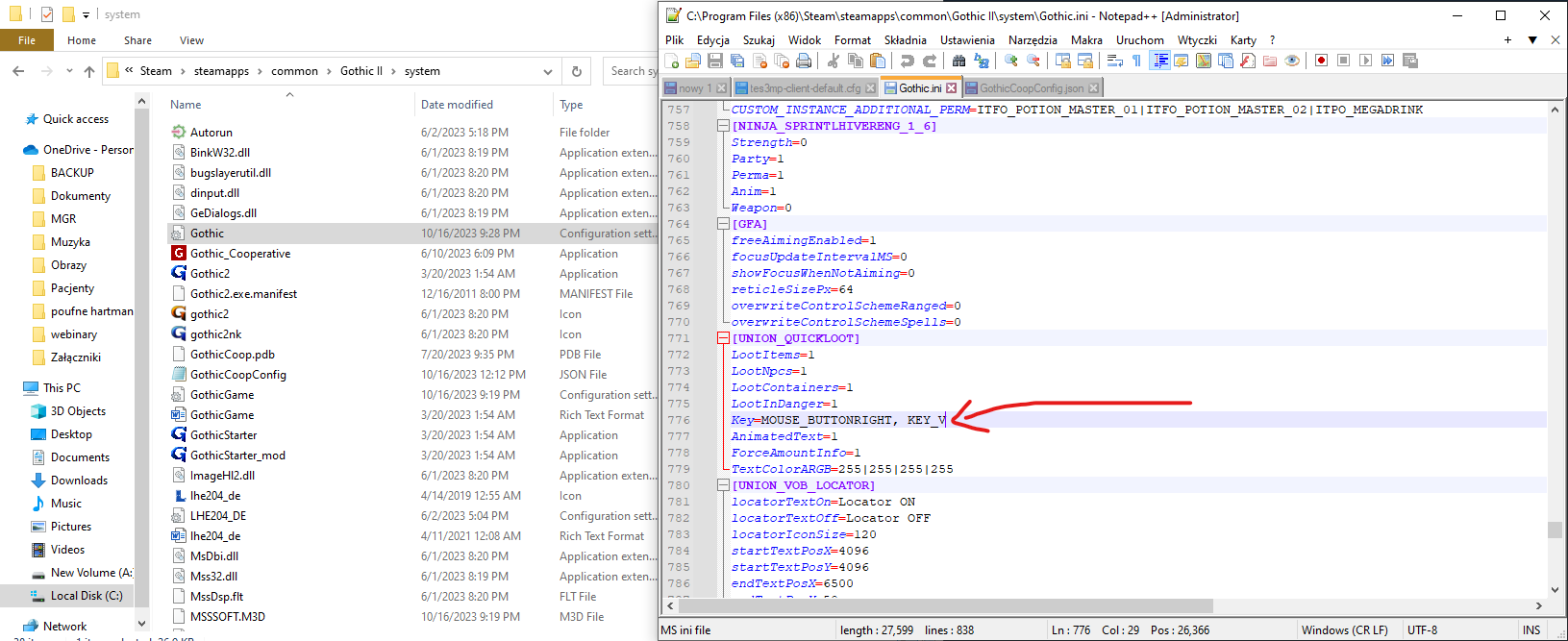
Task: Collapse the [NINJA_SPRINTLHIVERENG_1_6] fold marker
Action: click(x=723, y=126)
